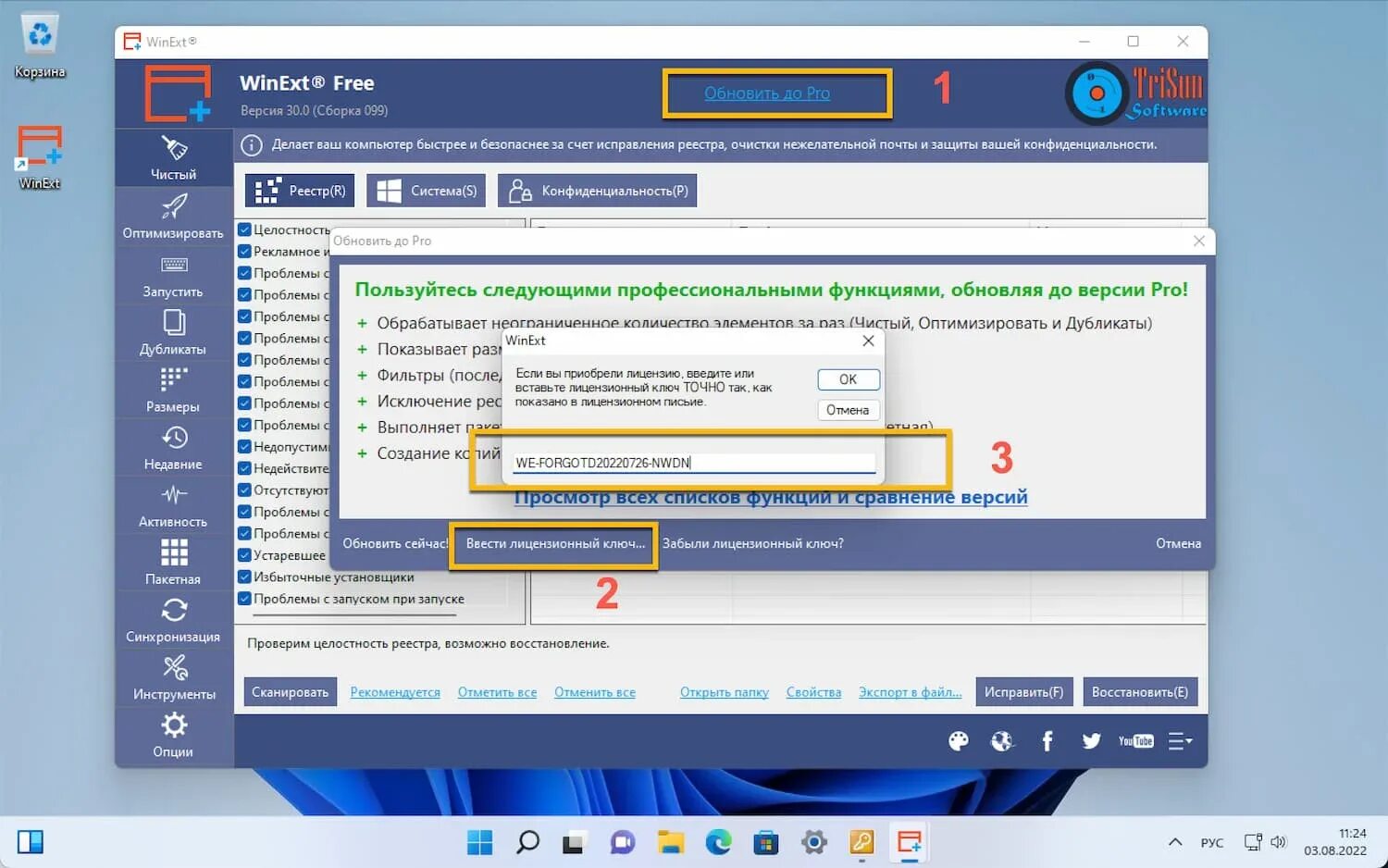1388x868 pixels.
Task: Click Ввести лицензионный ключ... button
Action: [555, 544]
